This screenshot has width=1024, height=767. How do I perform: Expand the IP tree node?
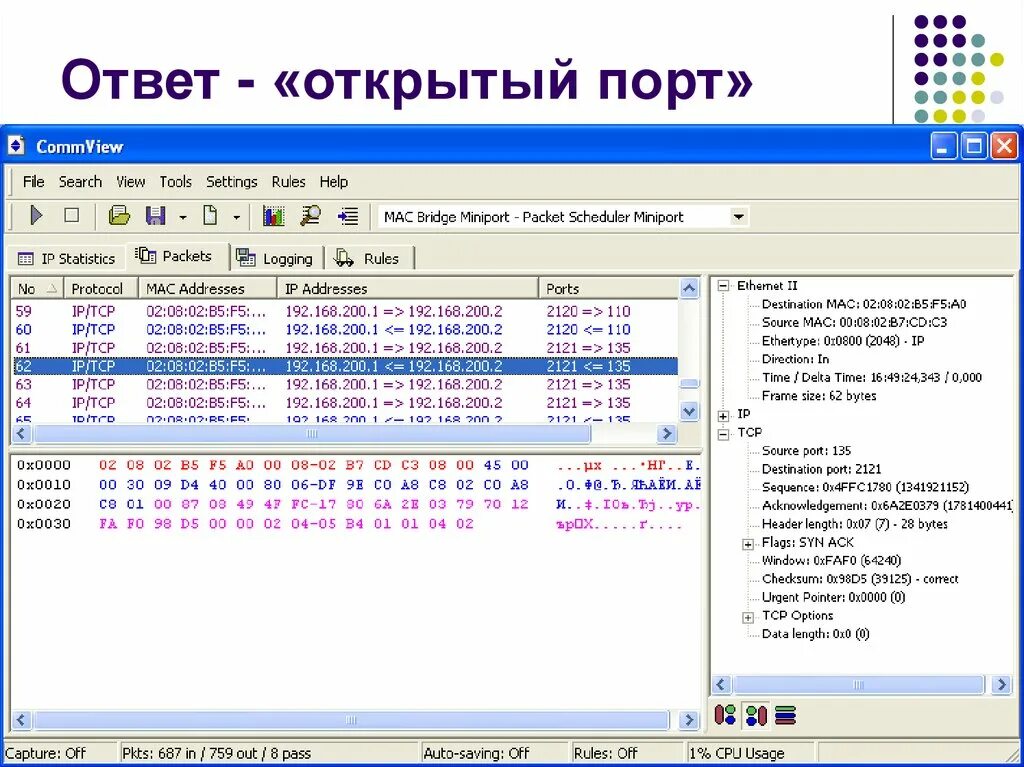(x=723, y=415)
